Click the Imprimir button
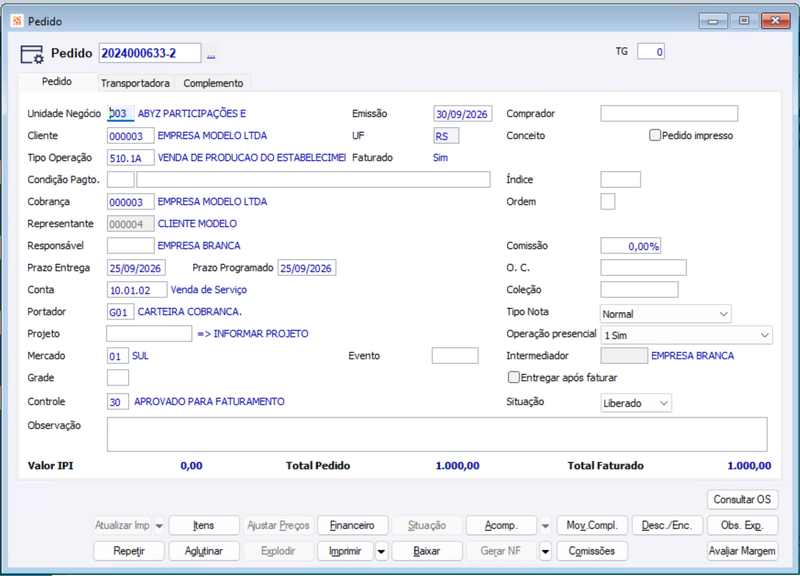Viewport: 800px width, 576px height. click(x=345, y=551)
